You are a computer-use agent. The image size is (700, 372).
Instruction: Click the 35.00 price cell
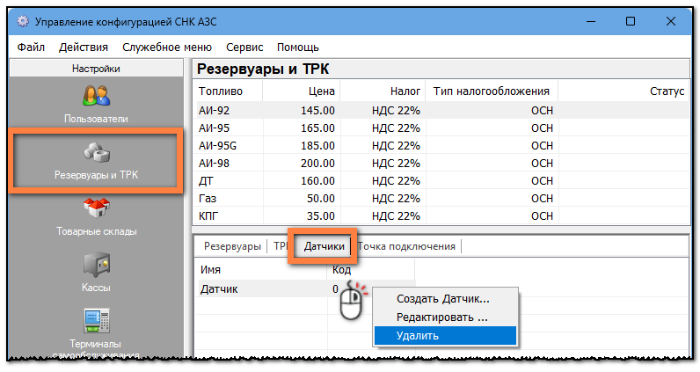pyautogui.click(x=321, y=216)
